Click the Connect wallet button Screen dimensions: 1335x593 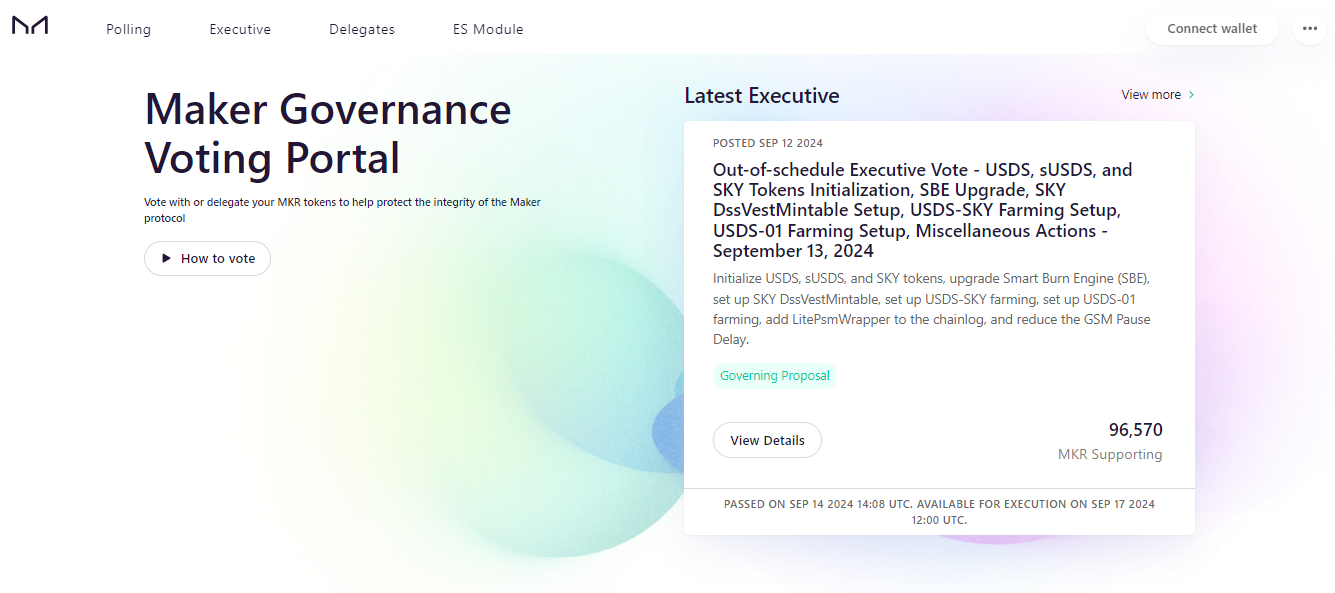pyautogui.click(x=1212, y=29)
